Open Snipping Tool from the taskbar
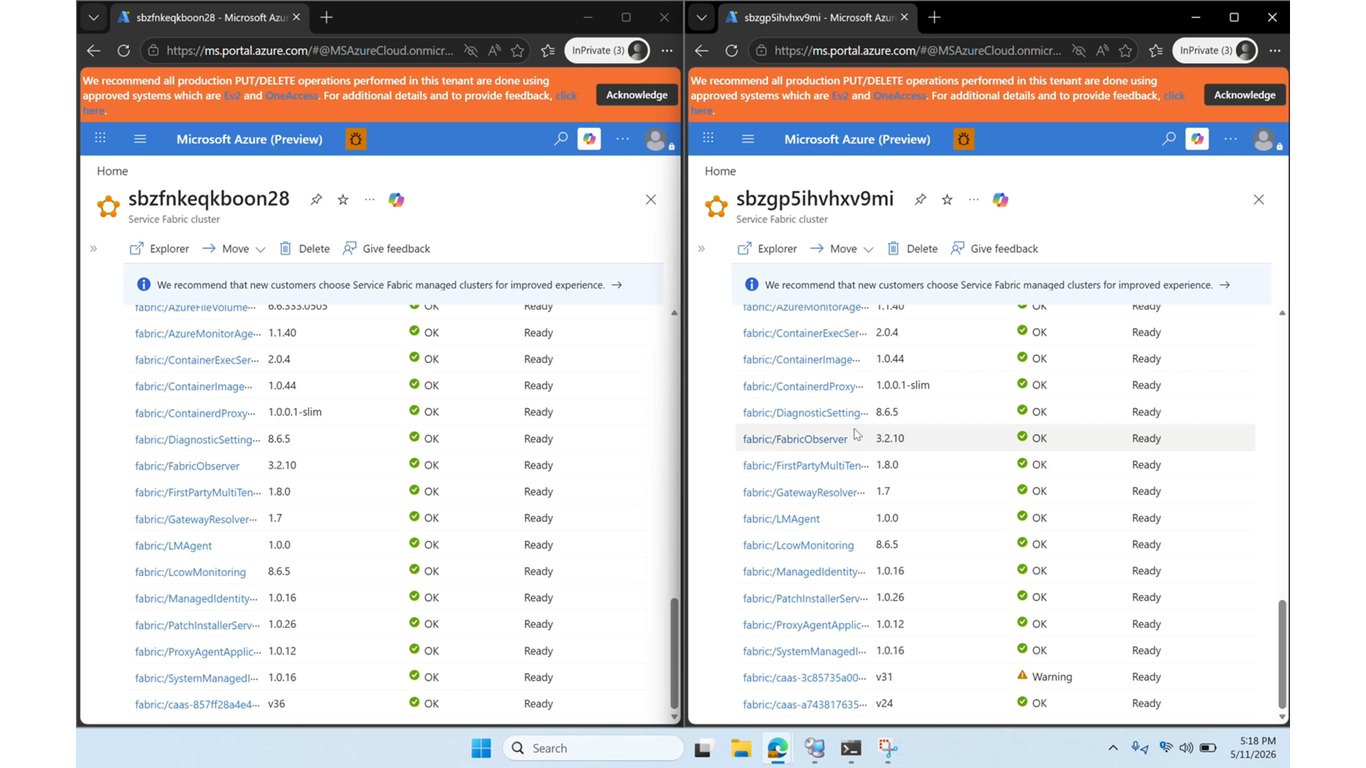Screen dimensions: 1366x768 pos(888,748)
